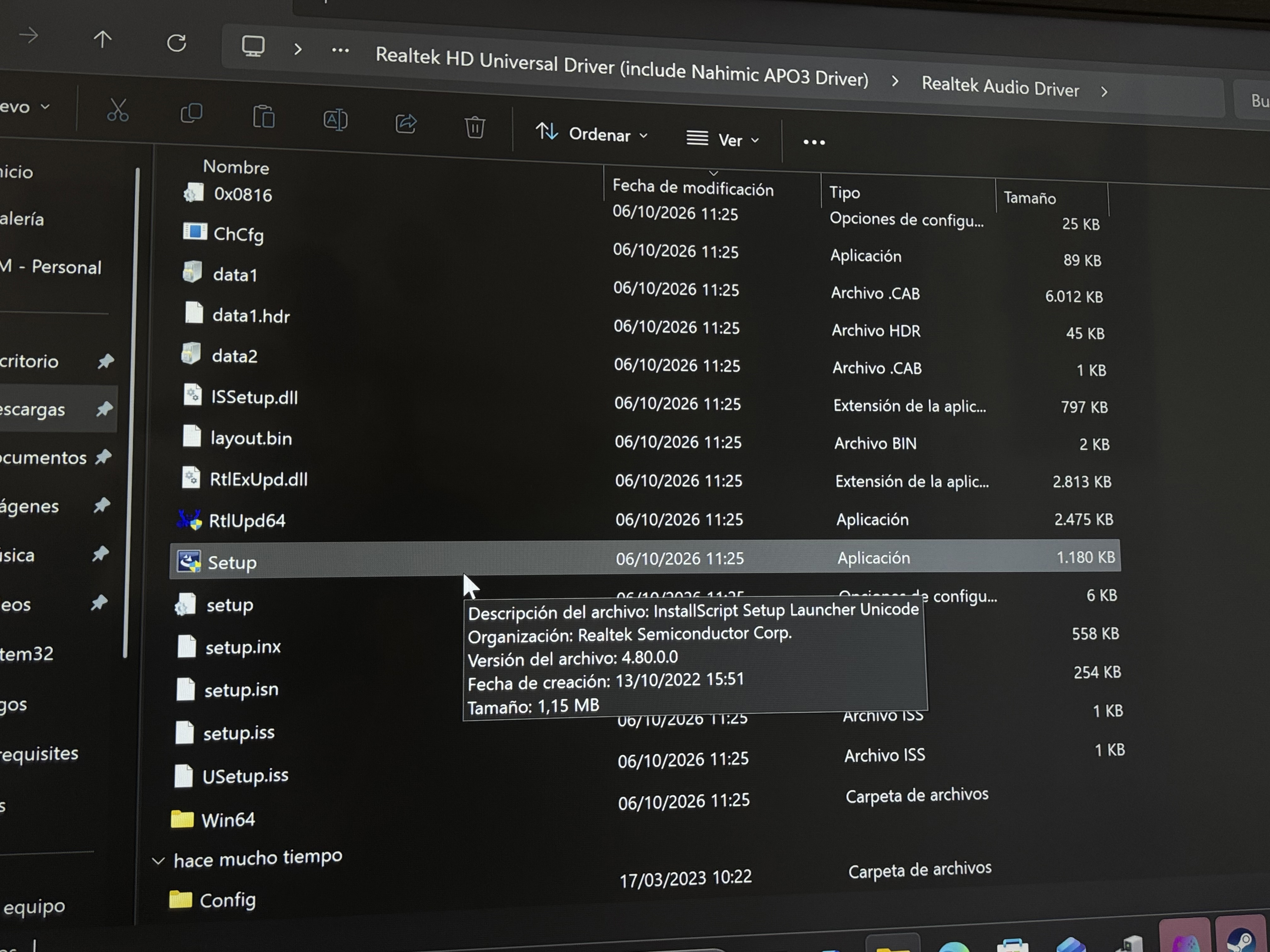
Task: Collapse the 'hace mucho tiempo' group
Action: 158,860
